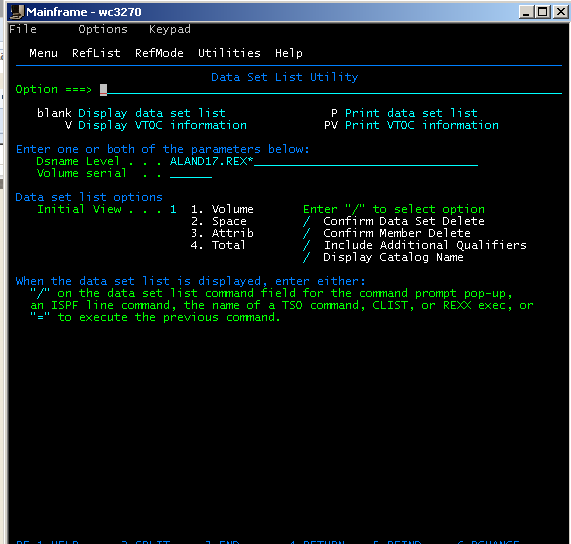Click the '4. Total' view option
The width and height of the screenshot is (571, 544).
coord(218,245)
